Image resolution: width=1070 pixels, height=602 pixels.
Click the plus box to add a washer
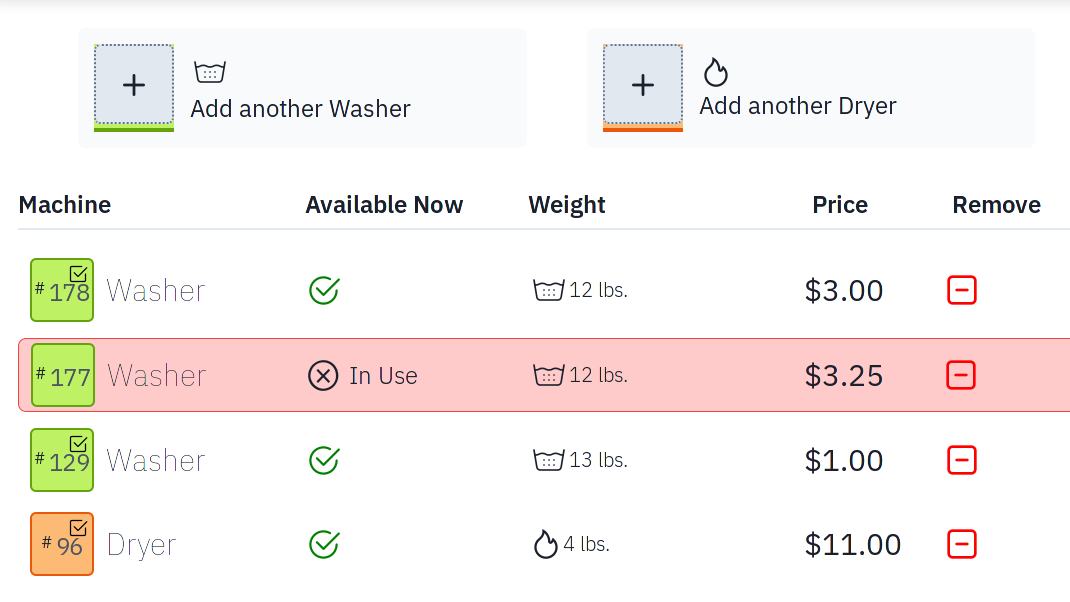click(134, 85)
